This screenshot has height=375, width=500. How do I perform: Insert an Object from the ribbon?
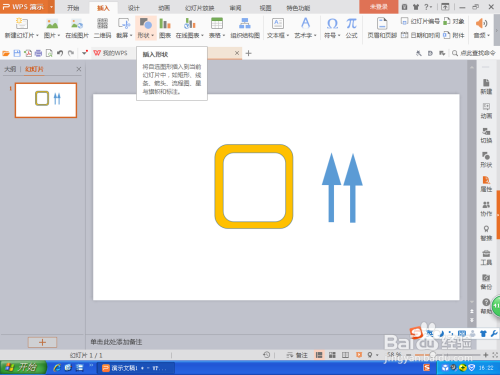pos(454,21)
